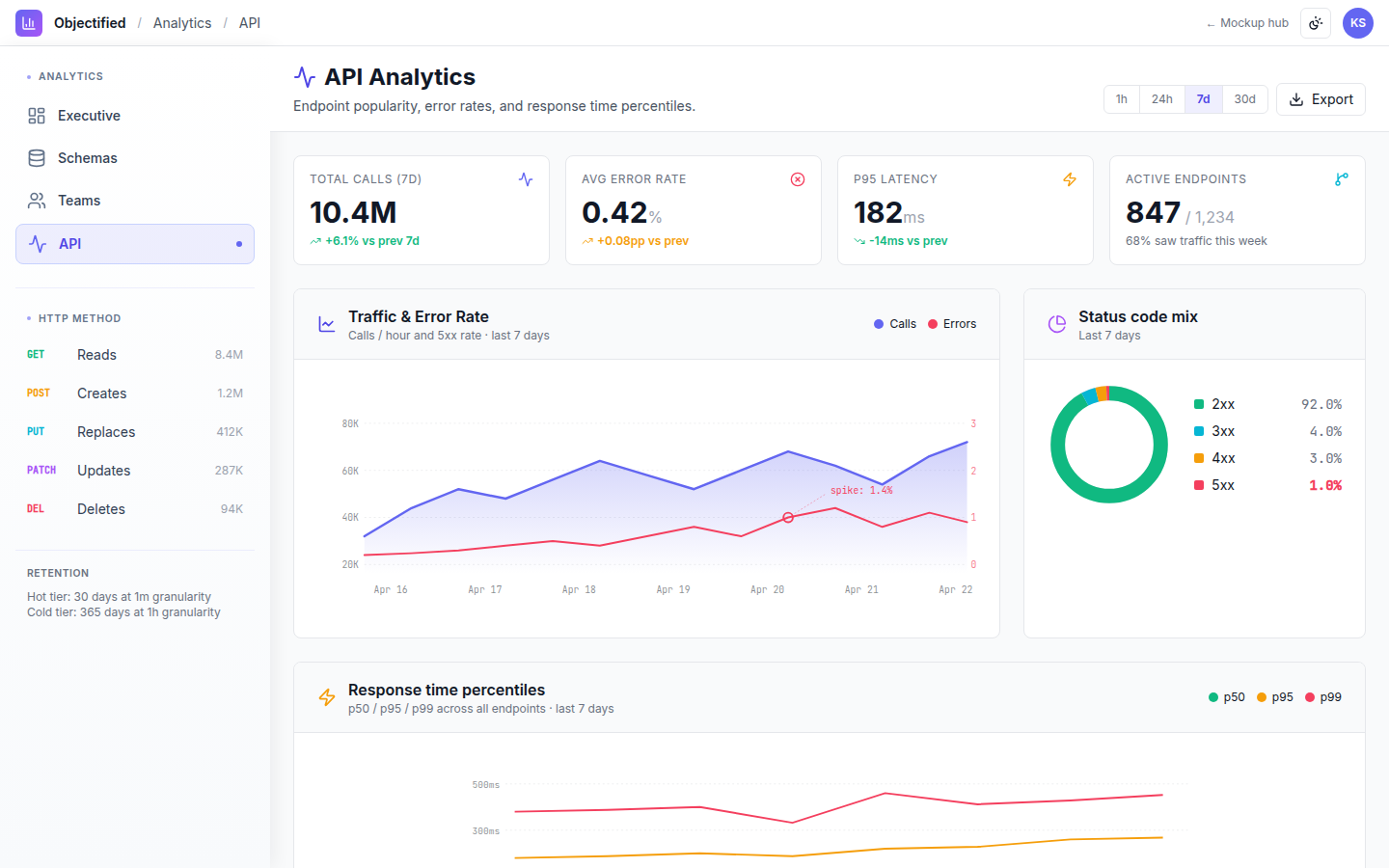Go back to Mockup hub
The width and height of the screenshot is (1389, 868).
(1247, 23)
